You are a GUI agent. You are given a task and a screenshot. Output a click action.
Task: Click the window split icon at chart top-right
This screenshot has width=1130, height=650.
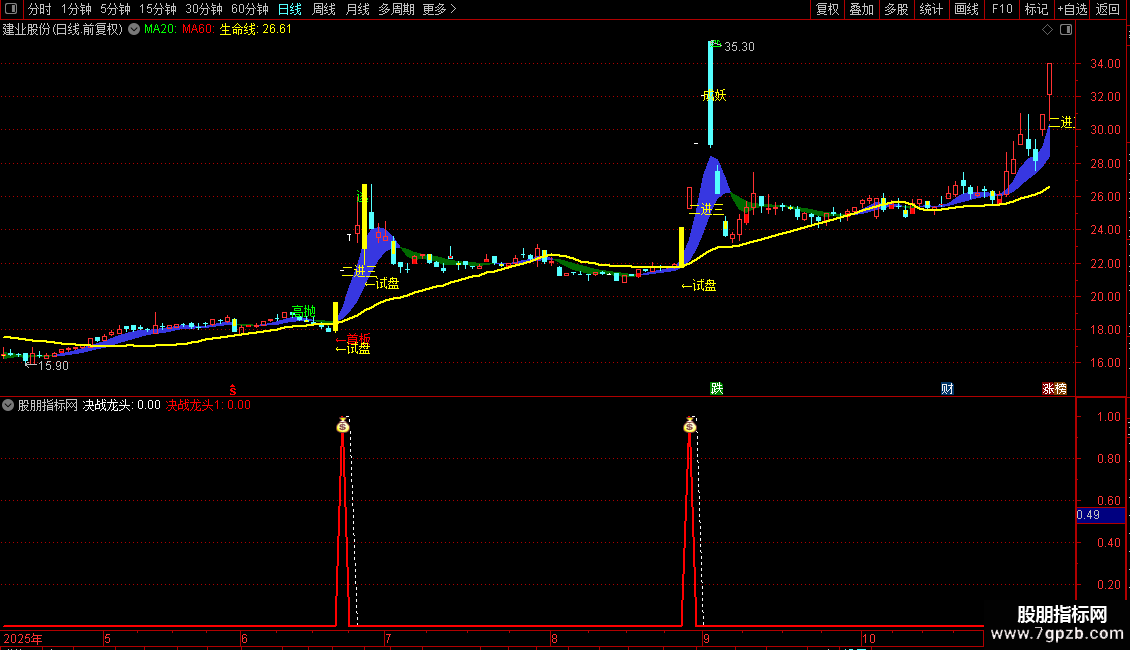coord(1066,30)
